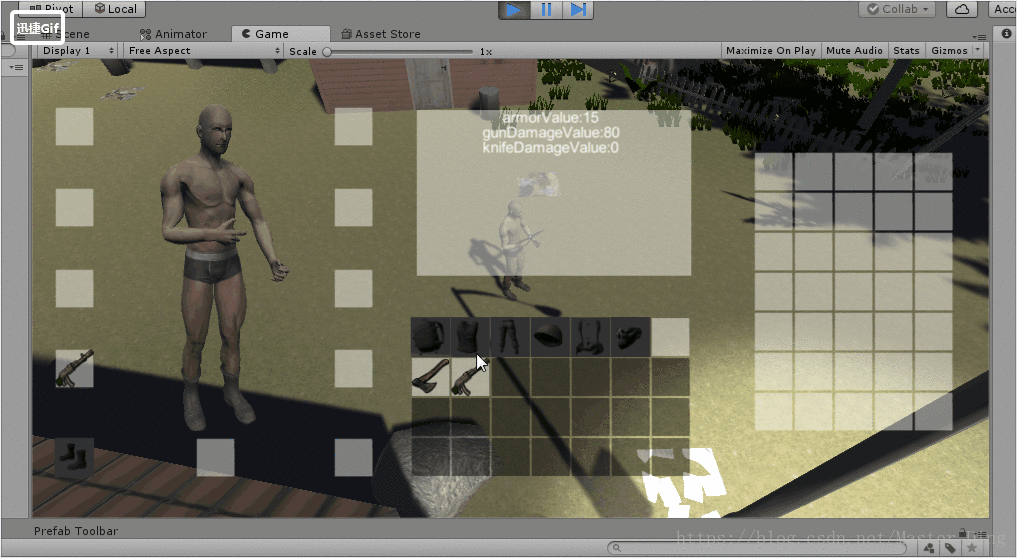Image resolution: width=1017 pixels, height=558 pixels.
Task: Click the backpack item in inventory
Action: [430, 337]
